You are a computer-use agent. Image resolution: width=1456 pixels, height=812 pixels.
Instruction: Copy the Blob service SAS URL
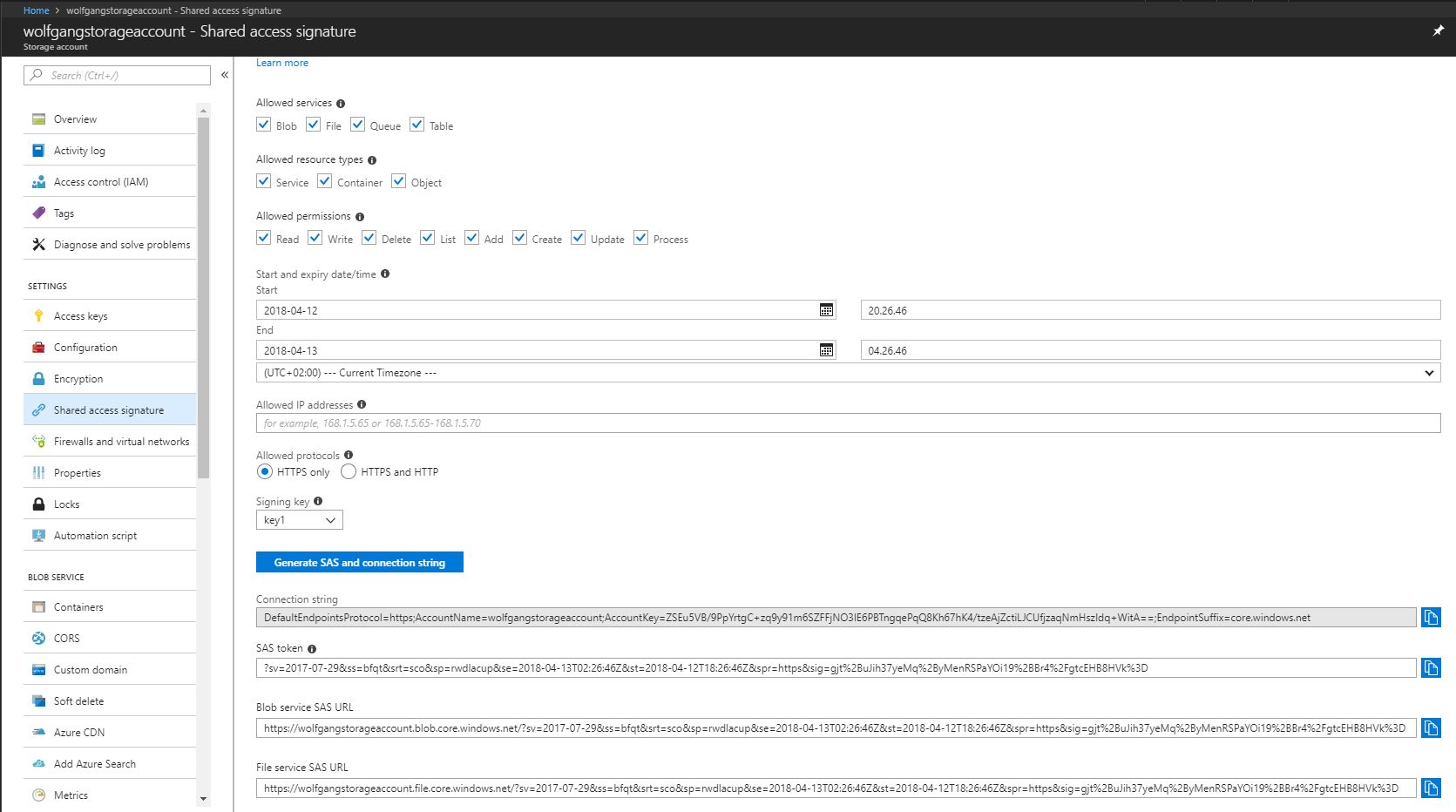pos(1431,728)
